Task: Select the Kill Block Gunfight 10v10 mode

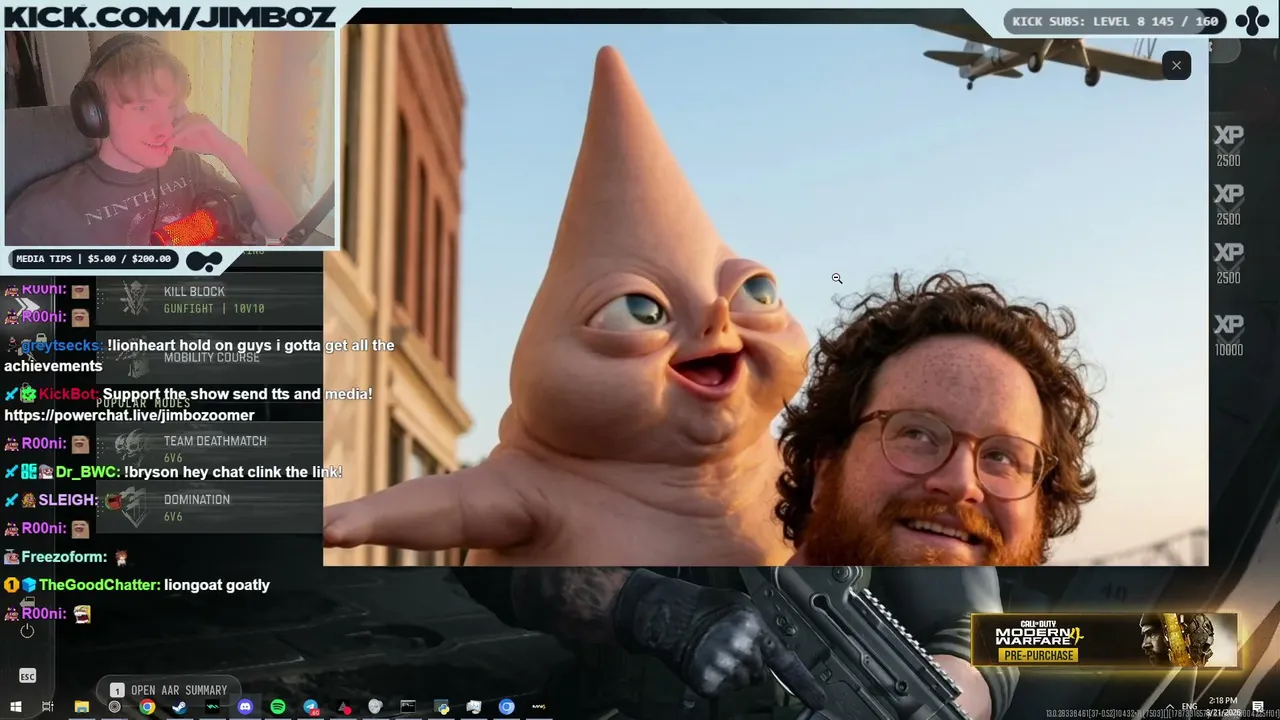Action: click(210, 300)
